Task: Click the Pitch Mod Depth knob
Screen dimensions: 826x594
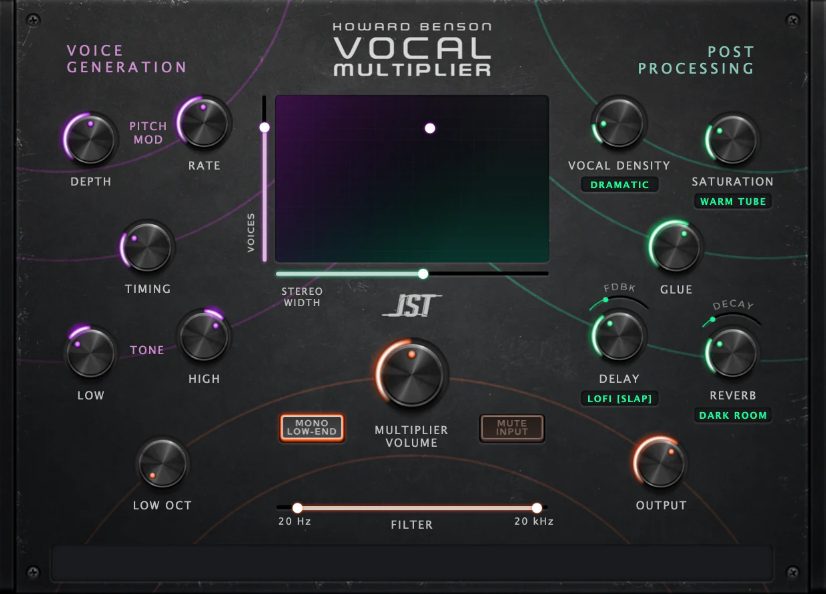Action: pos(91,139)
